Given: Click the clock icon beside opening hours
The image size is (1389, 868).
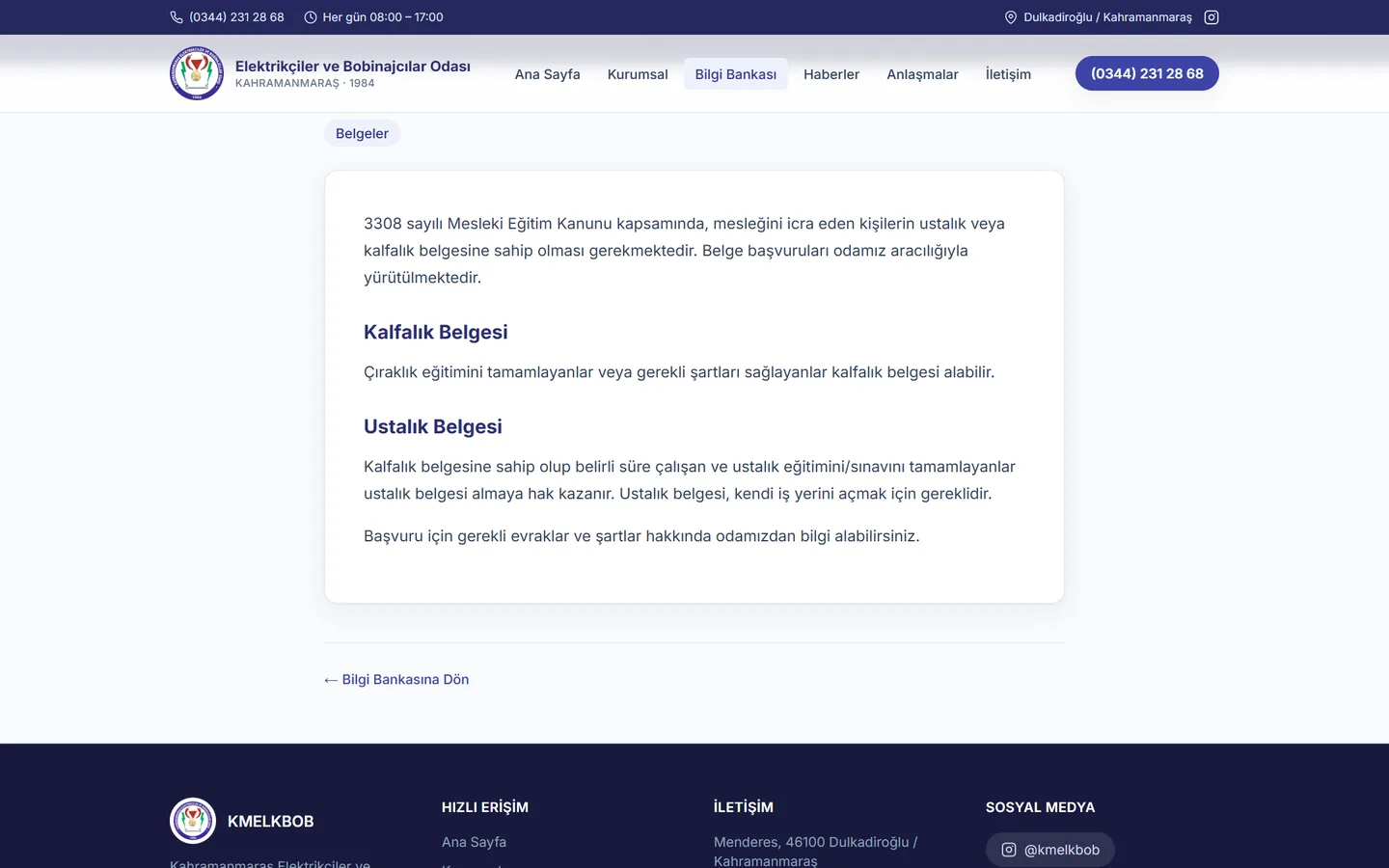Looking at the screenshot, I should click(x=311, y=17).
